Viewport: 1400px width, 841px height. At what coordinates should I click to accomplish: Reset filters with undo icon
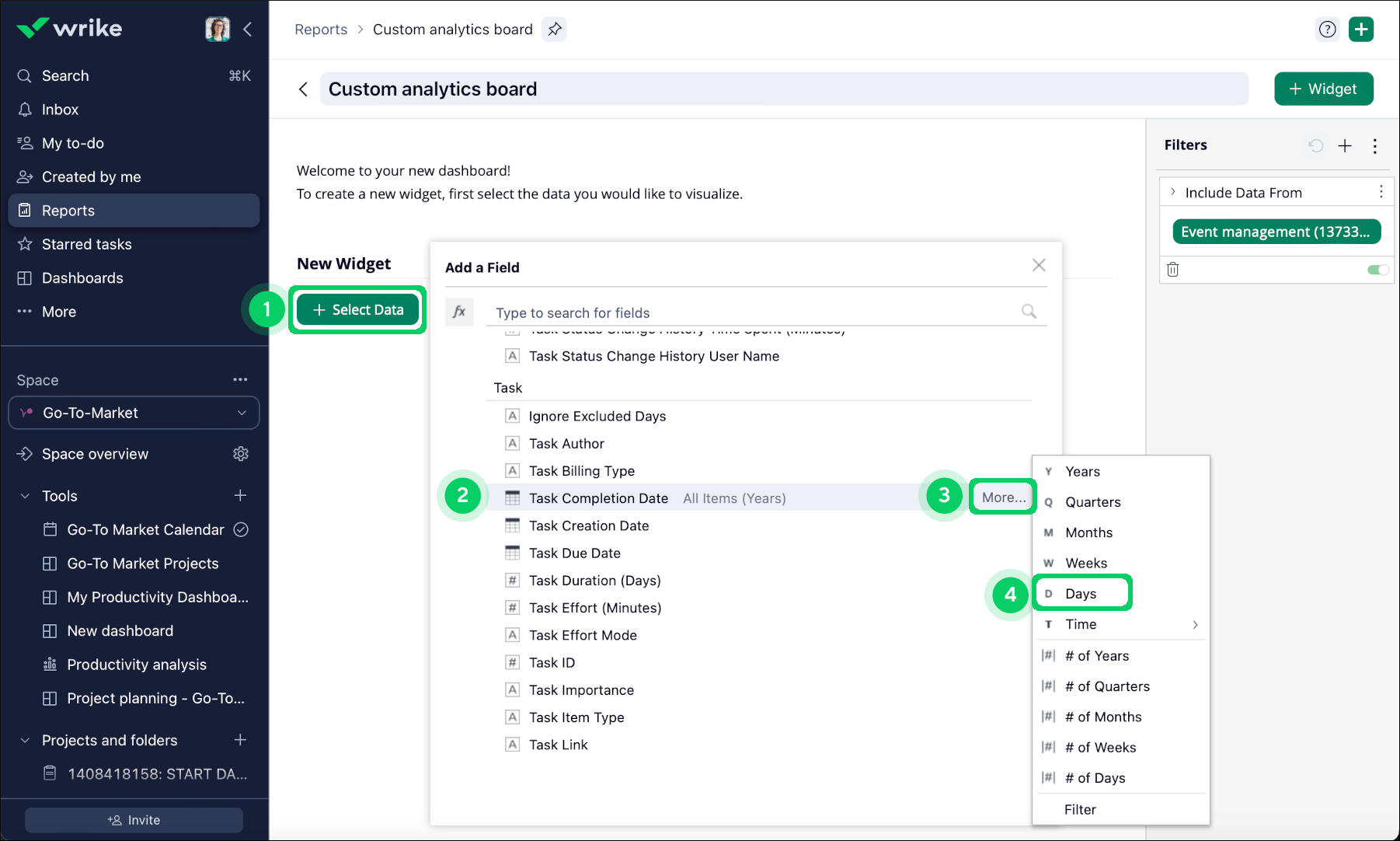click(1315, 145)
